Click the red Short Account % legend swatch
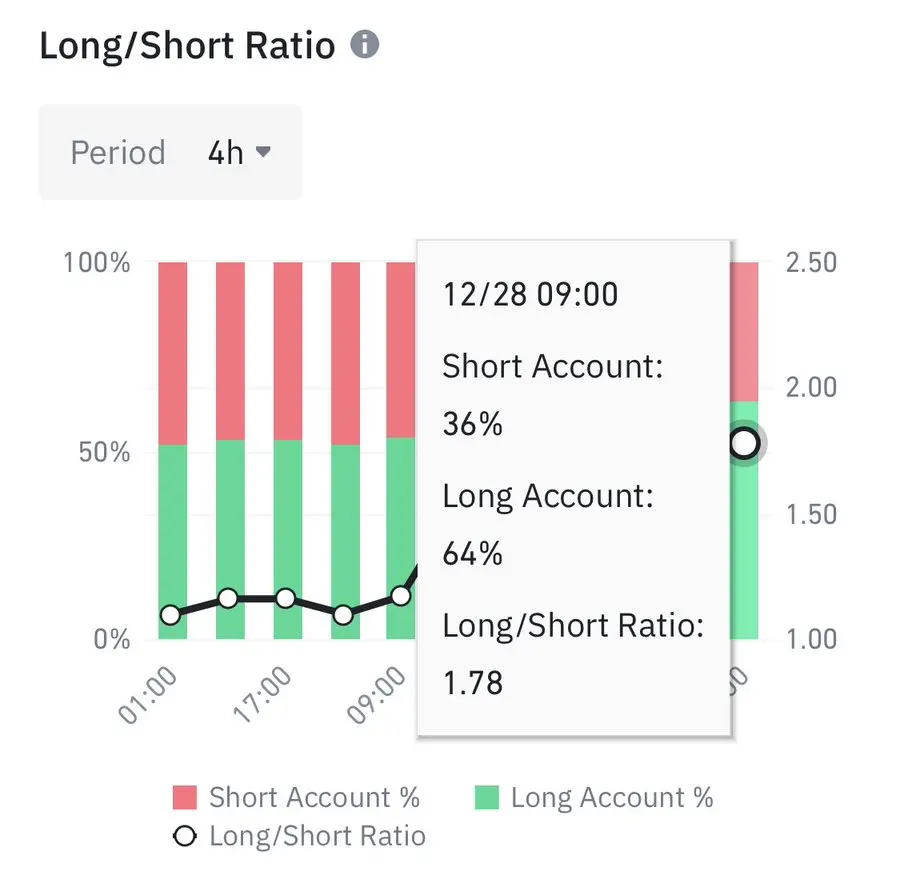This screenshot has width=900, height=875. (x=186, y=798)
